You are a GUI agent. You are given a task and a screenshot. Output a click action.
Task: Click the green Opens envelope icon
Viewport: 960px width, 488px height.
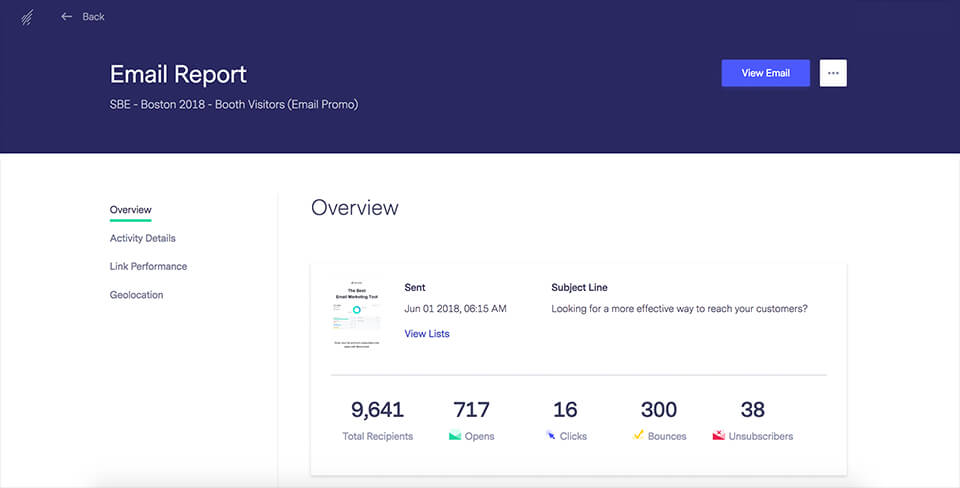[455, 436]
